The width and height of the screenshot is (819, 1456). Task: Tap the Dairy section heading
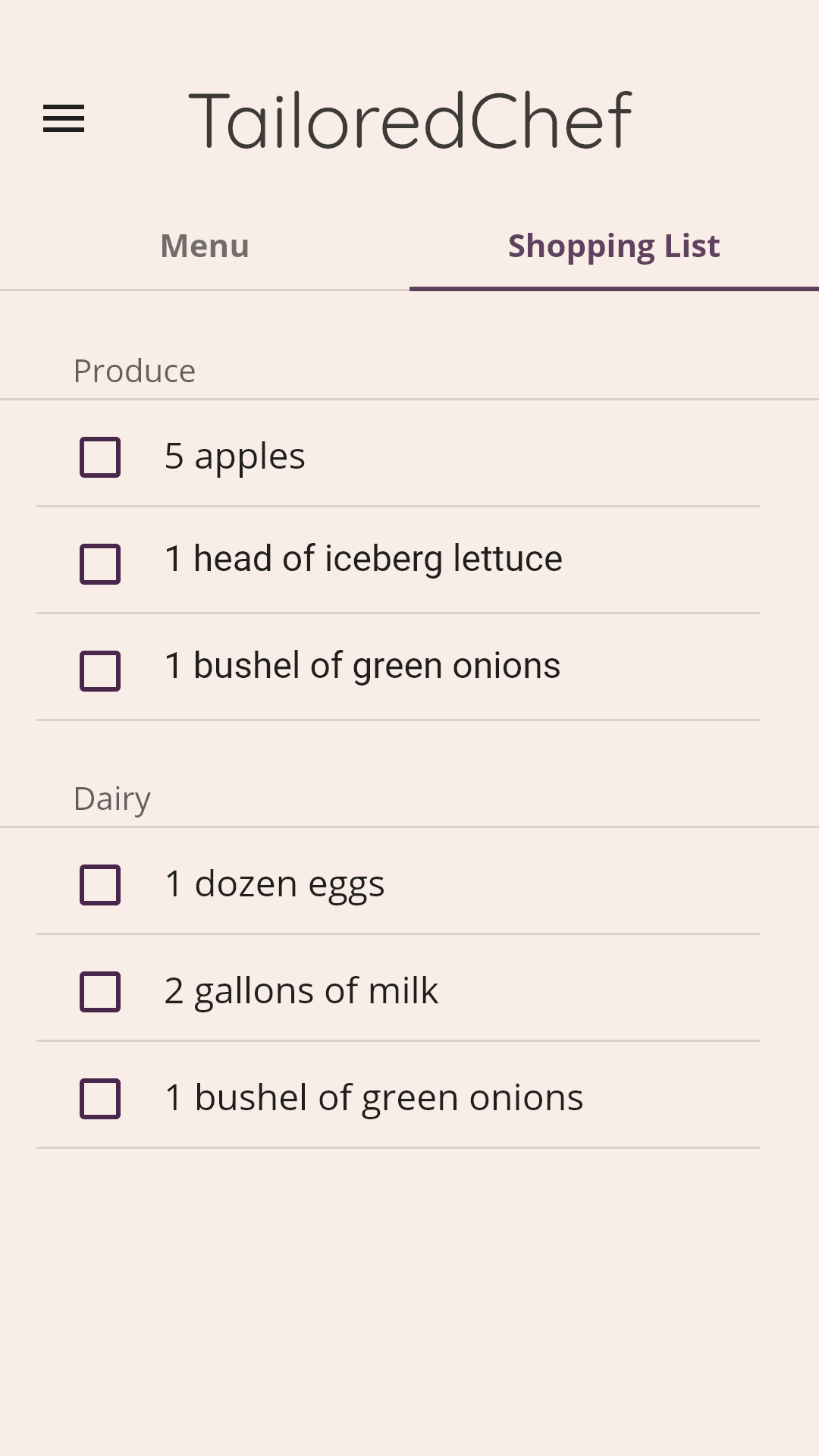(x=112, y=799)
